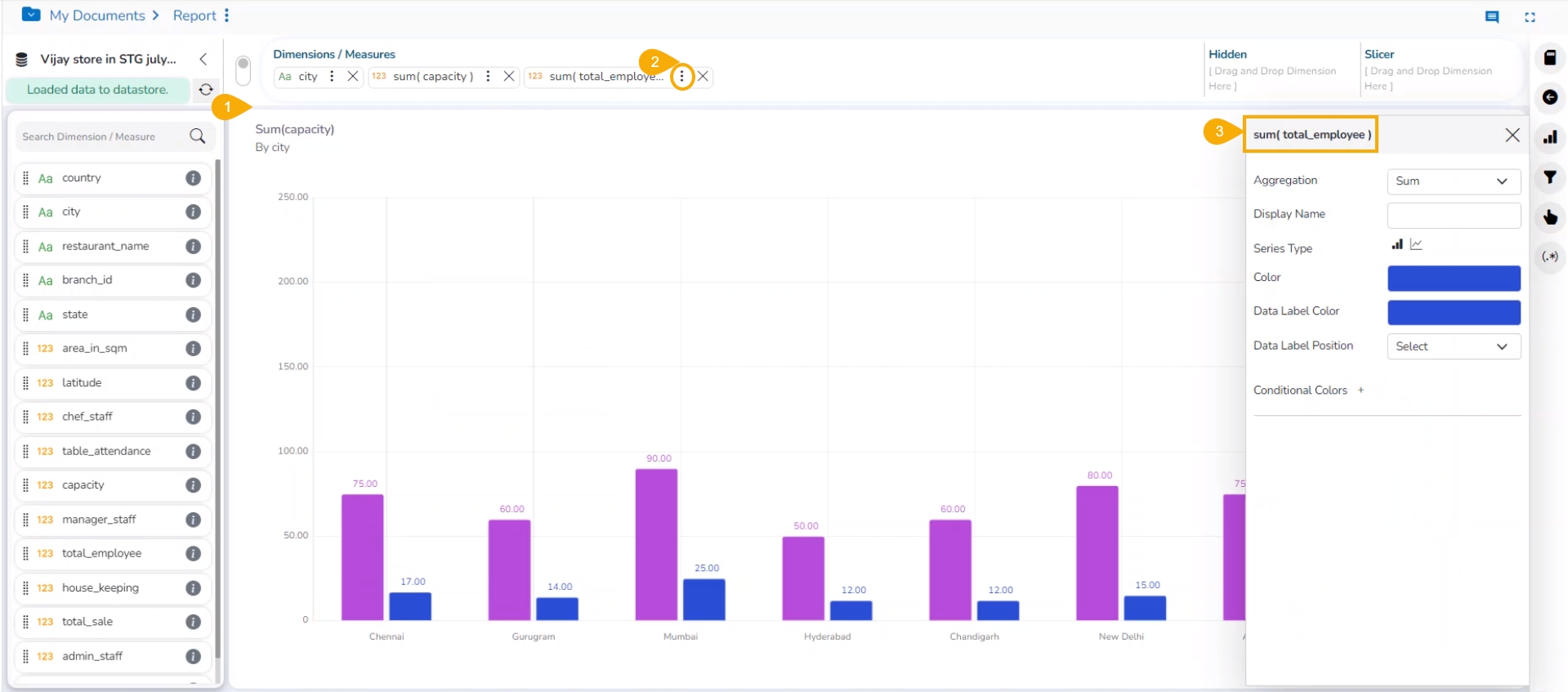Click the Data Label Color swatch
The image size is (1568, 692).
click(1453, 312)
